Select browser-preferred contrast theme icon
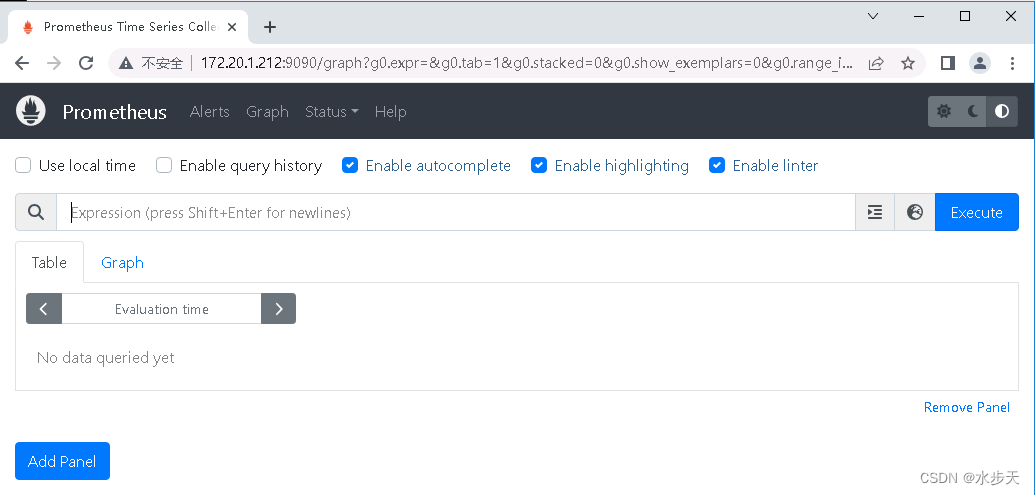Viewport: 1035px width, 495px height. click(1002, 112)
